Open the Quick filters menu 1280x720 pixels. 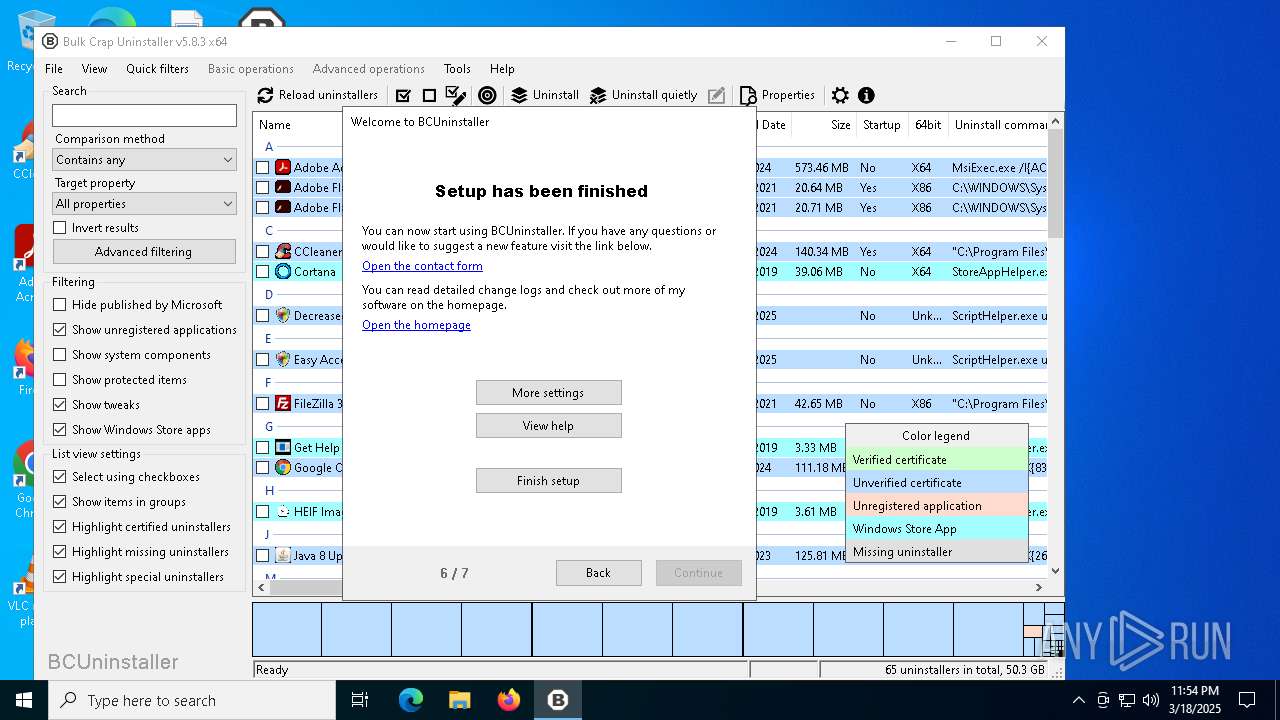coord(157,69)
